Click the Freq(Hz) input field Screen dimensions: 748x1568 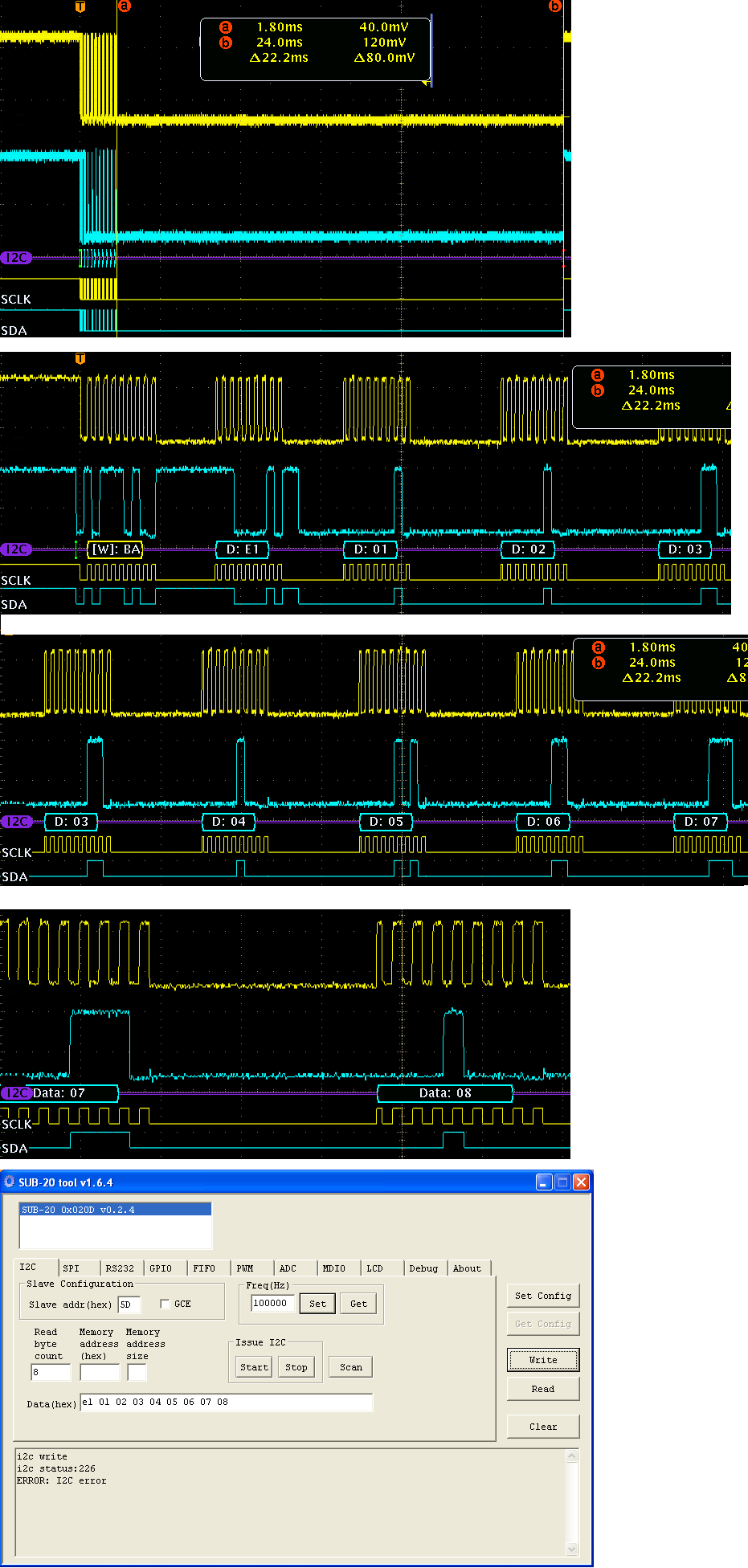coord(272,1304)
